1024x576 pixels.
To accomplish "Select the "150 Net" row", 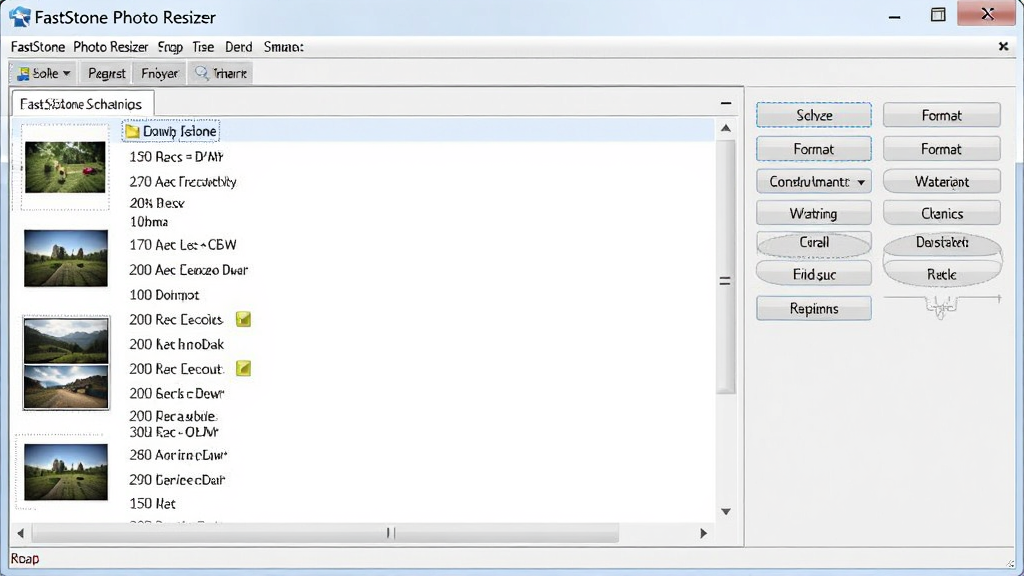I will tap(152, 504).
